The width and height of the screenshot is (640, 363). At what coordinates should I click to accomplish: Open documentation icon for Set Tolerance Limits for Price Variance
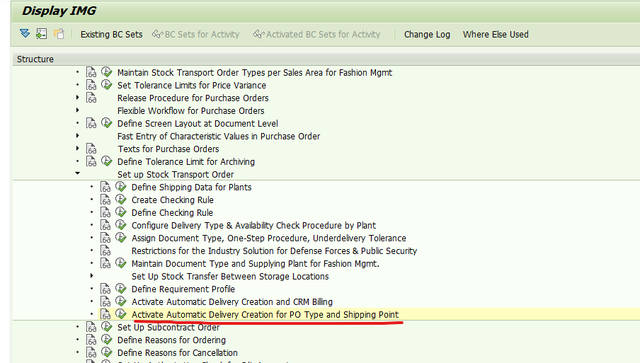click(91, 85)
